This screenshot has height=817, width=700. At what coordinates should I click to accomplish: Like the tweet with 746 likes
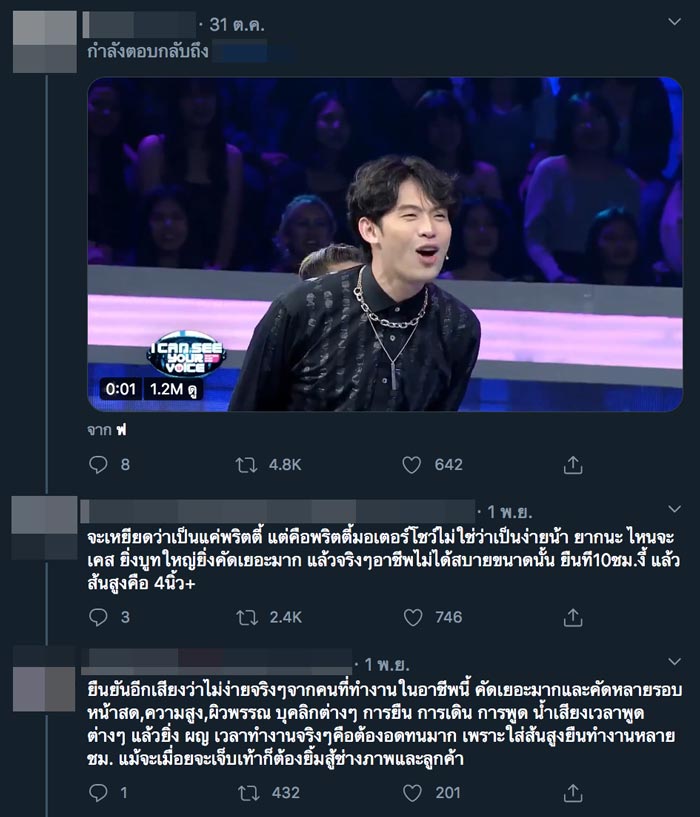pyautogui.click(x=412, y=617)
